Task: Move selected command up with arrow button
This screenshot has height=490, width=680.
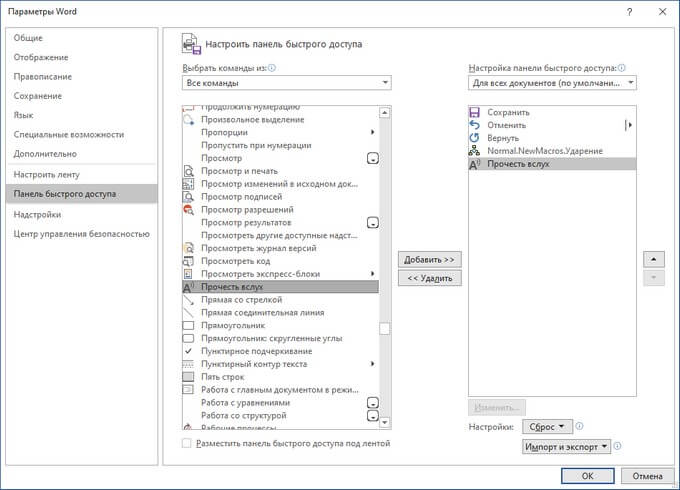Action: (x=654, y=260)
